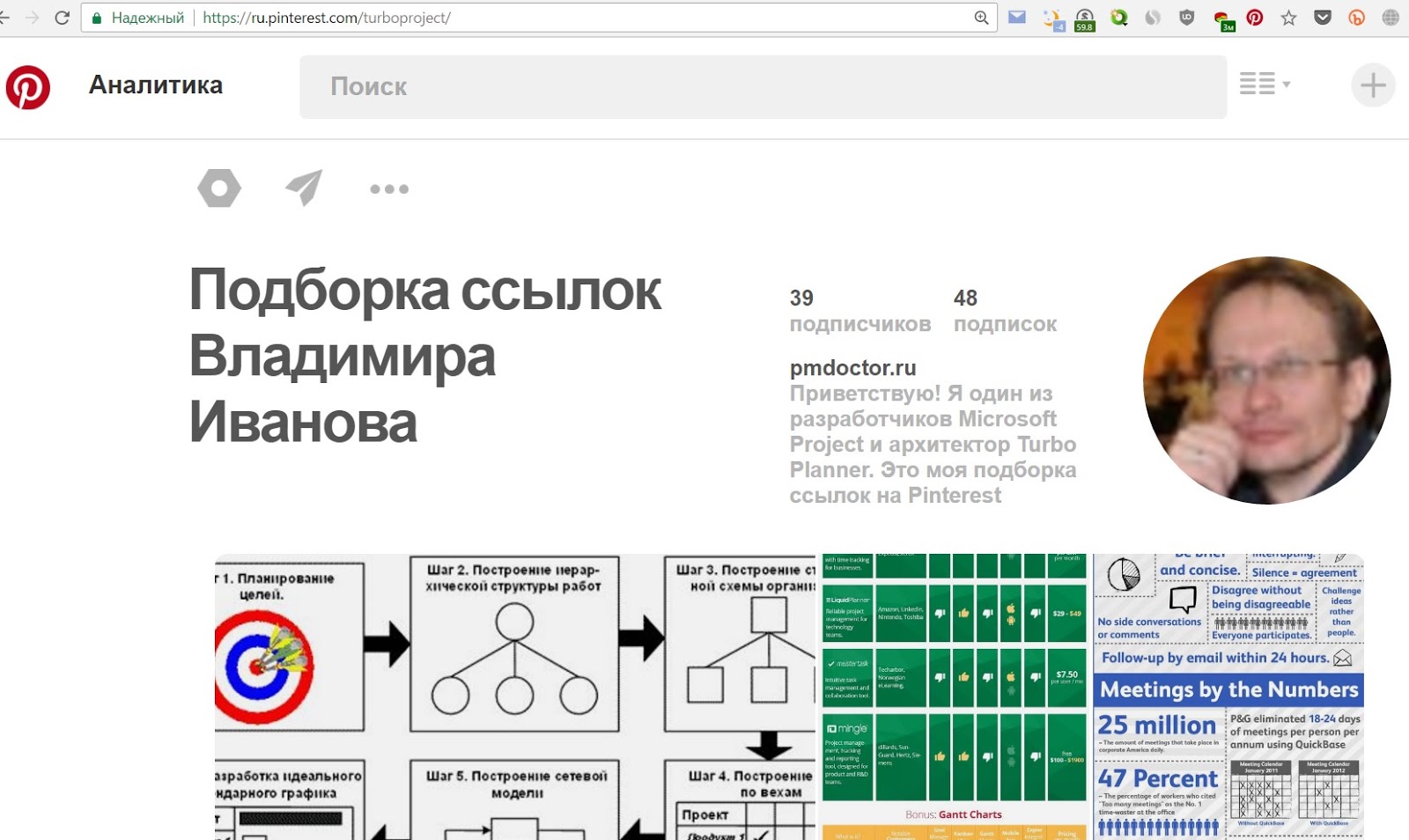
Task: Open the extension showing 59.8 badge
Action: pos(1085,19)
